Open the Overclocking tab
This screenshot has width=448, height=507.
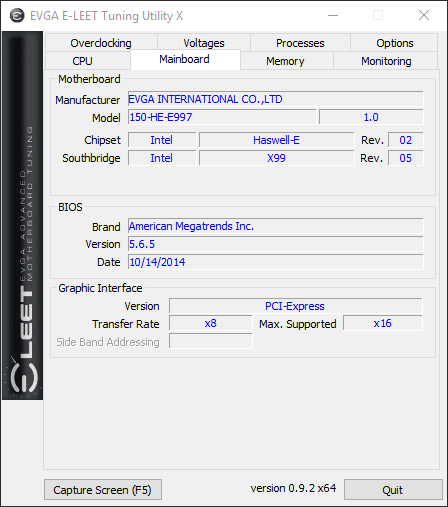coord(101,43)
